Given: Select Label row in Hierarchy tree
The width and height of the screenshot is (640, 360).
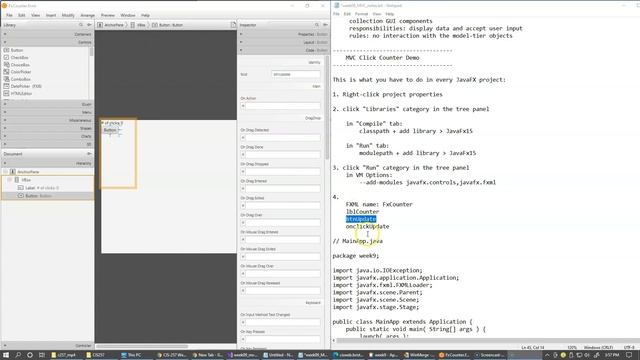Looking at the screenshot, I should pos(47,188).
